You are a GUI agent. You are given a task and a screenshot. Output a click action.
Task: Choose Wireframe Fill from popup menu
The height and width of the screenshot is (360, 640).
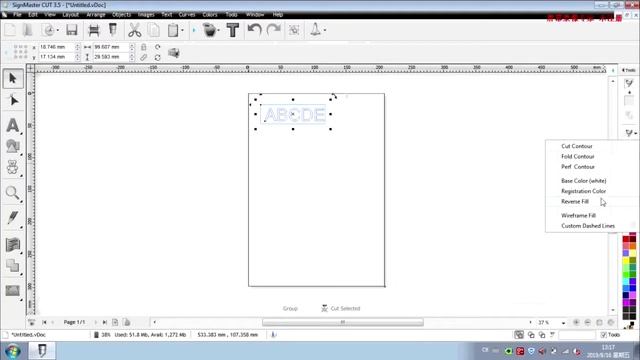coord(578,216)
